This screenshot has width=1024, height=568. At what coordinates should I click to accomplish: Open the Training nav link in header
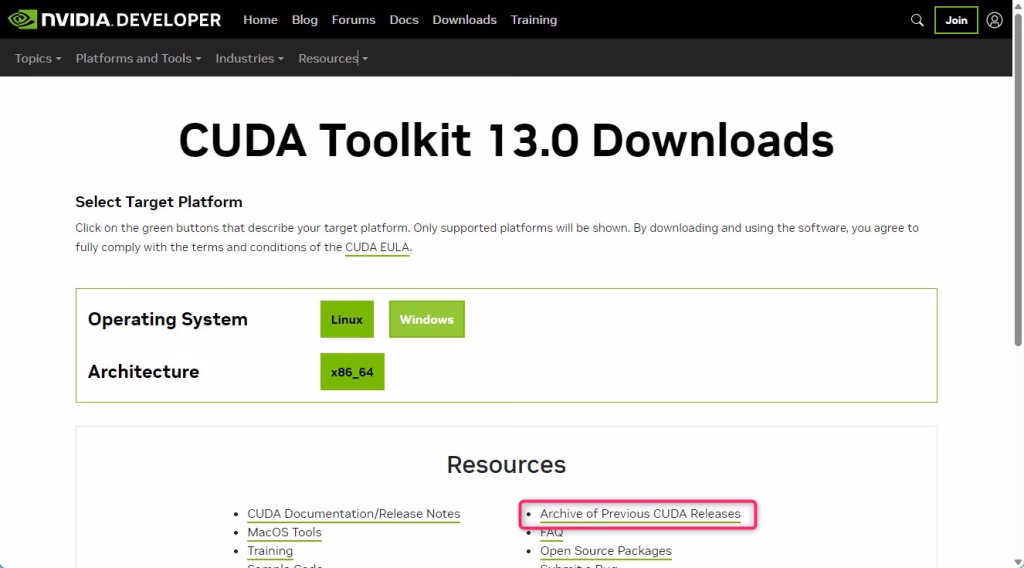[x=534, y=20]
